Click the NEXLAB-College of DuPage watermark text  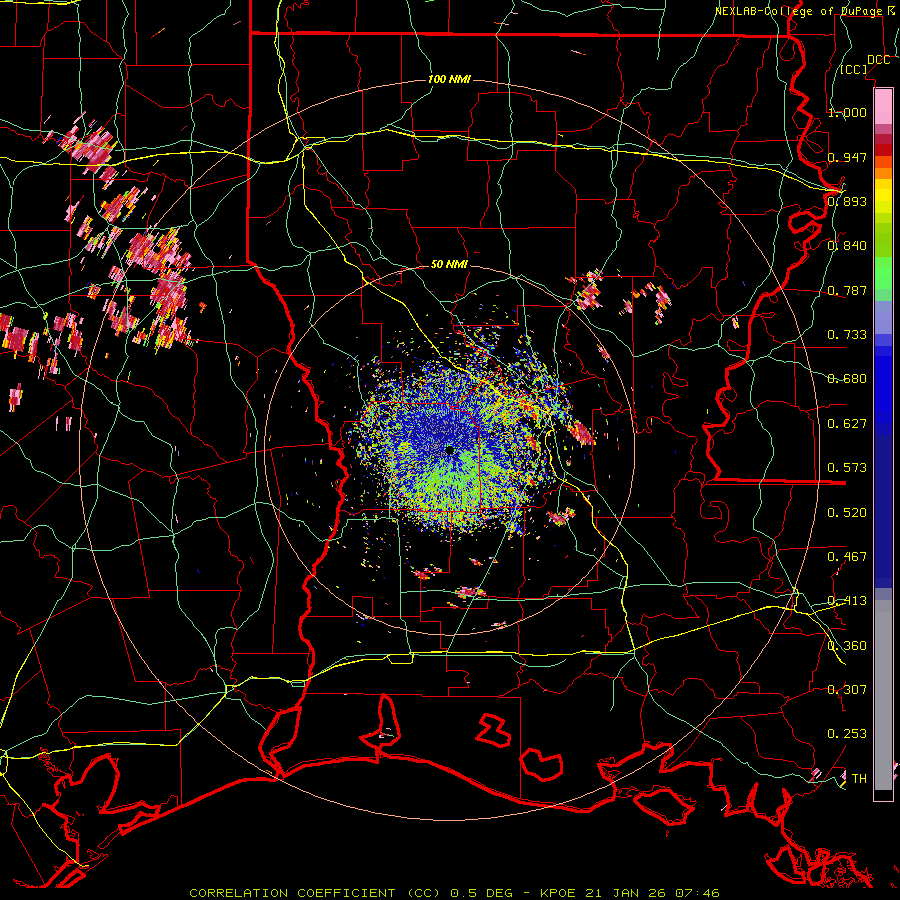798,11
